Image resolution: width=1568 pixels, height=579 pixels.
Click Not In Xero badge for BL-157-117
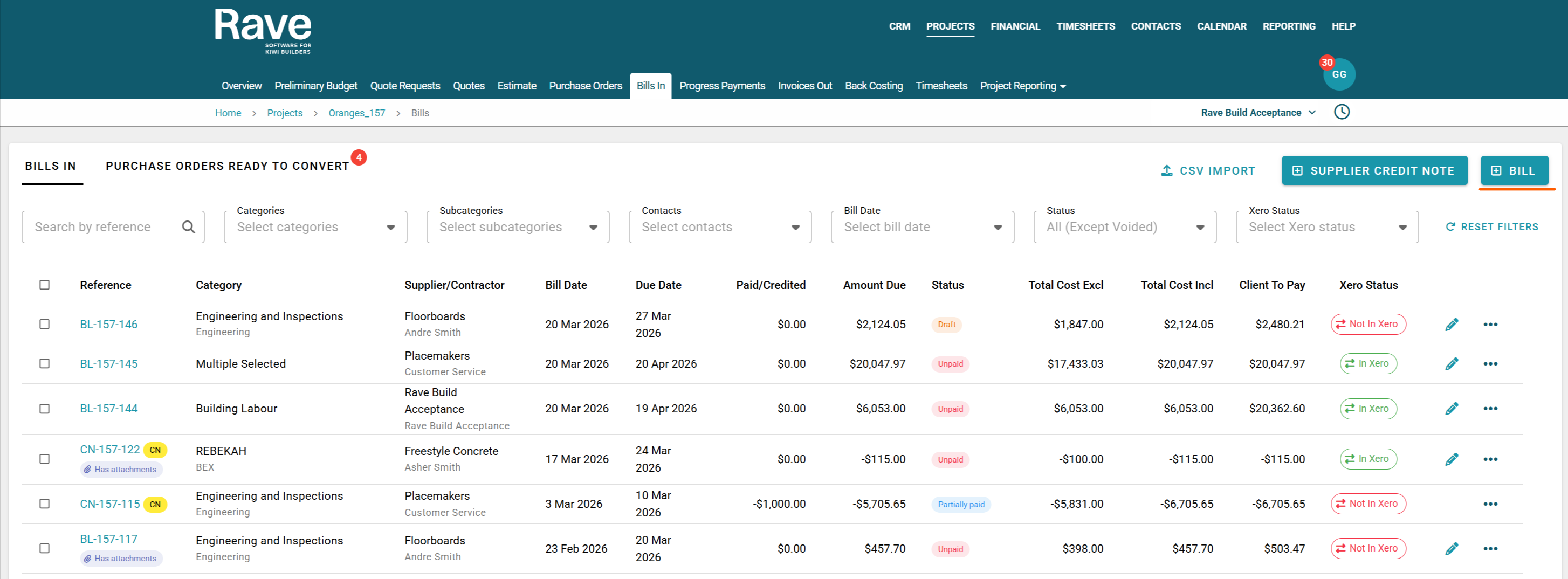pyautogui.click(x=1368, y=549)
